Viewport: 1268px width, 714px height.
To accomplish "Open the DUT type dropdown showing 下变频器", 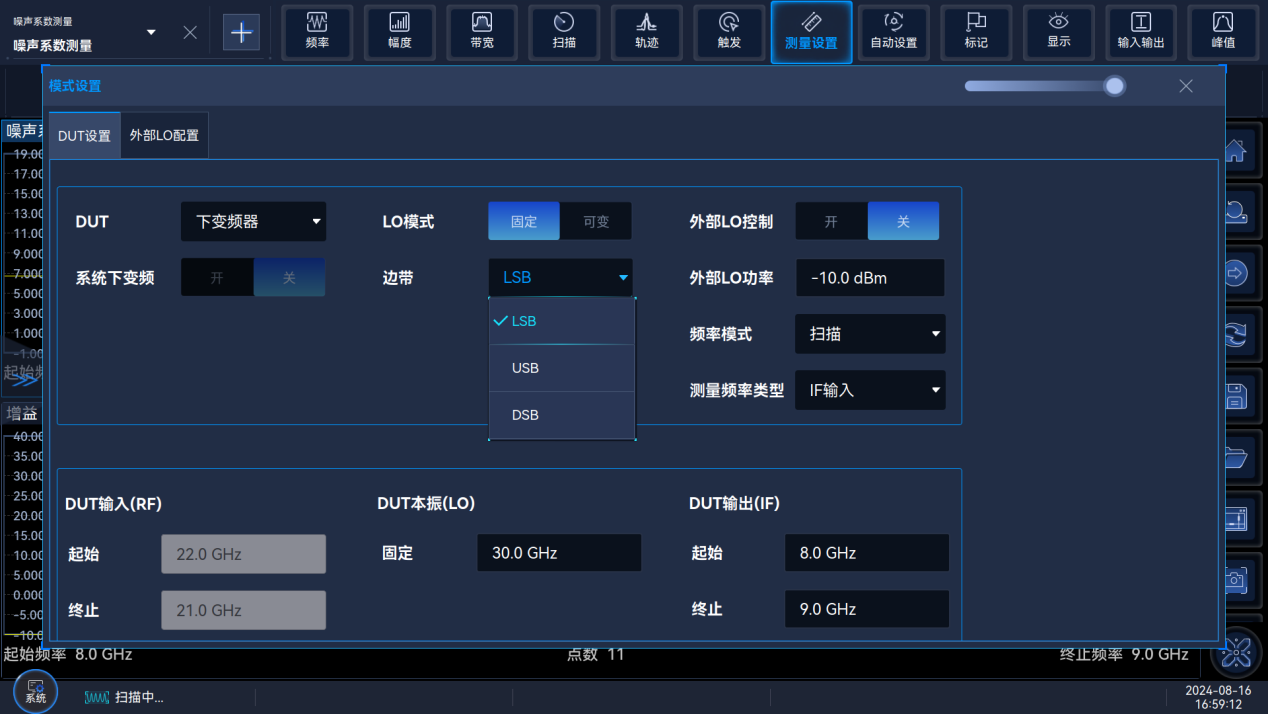I will pos(253,221).
